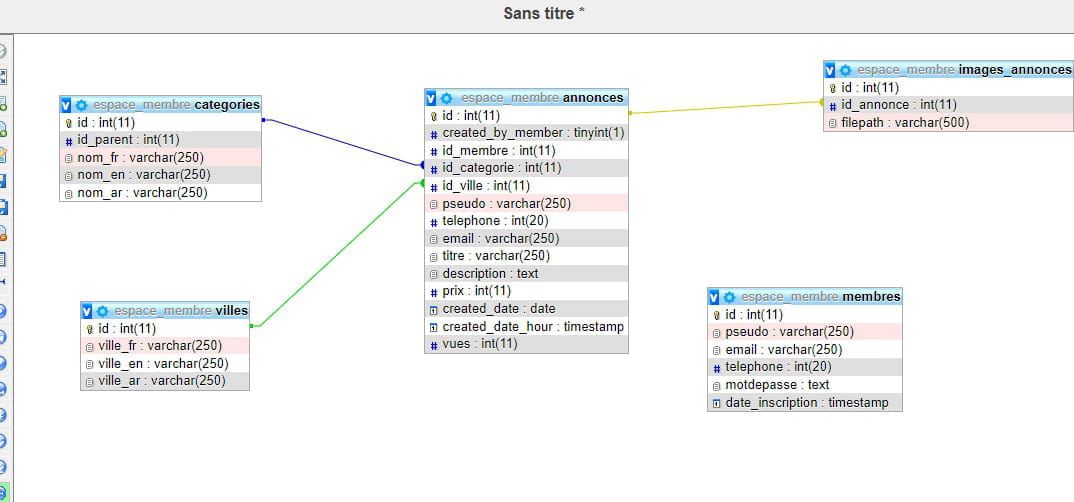Viewport: 1074px width, 502px height.
Task: Click the numeric icon beside id_categorie
Action: [x=434, y=169]
